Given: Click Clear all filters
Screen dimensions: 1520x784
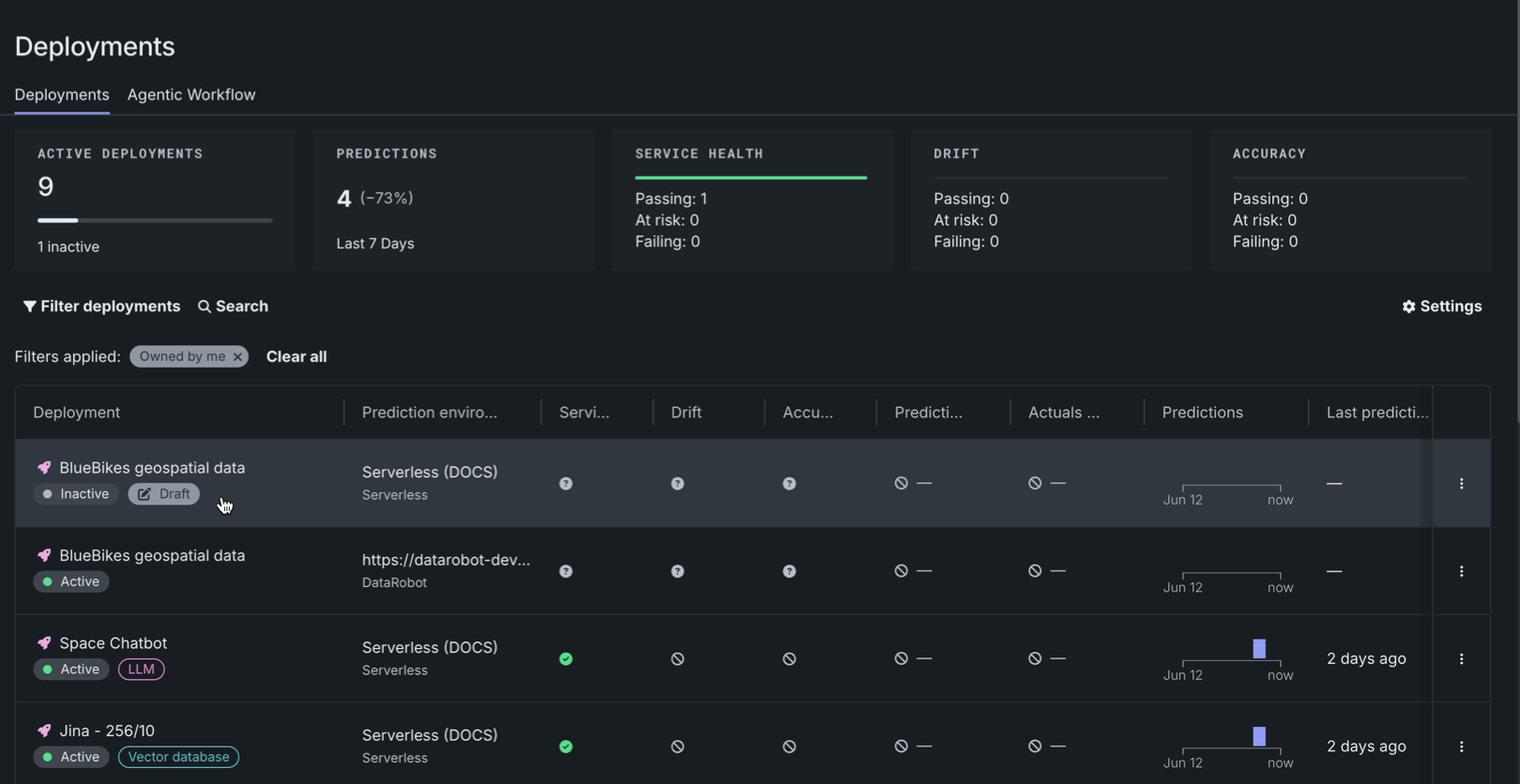Looking at the screenshot, I should (296, 357).
